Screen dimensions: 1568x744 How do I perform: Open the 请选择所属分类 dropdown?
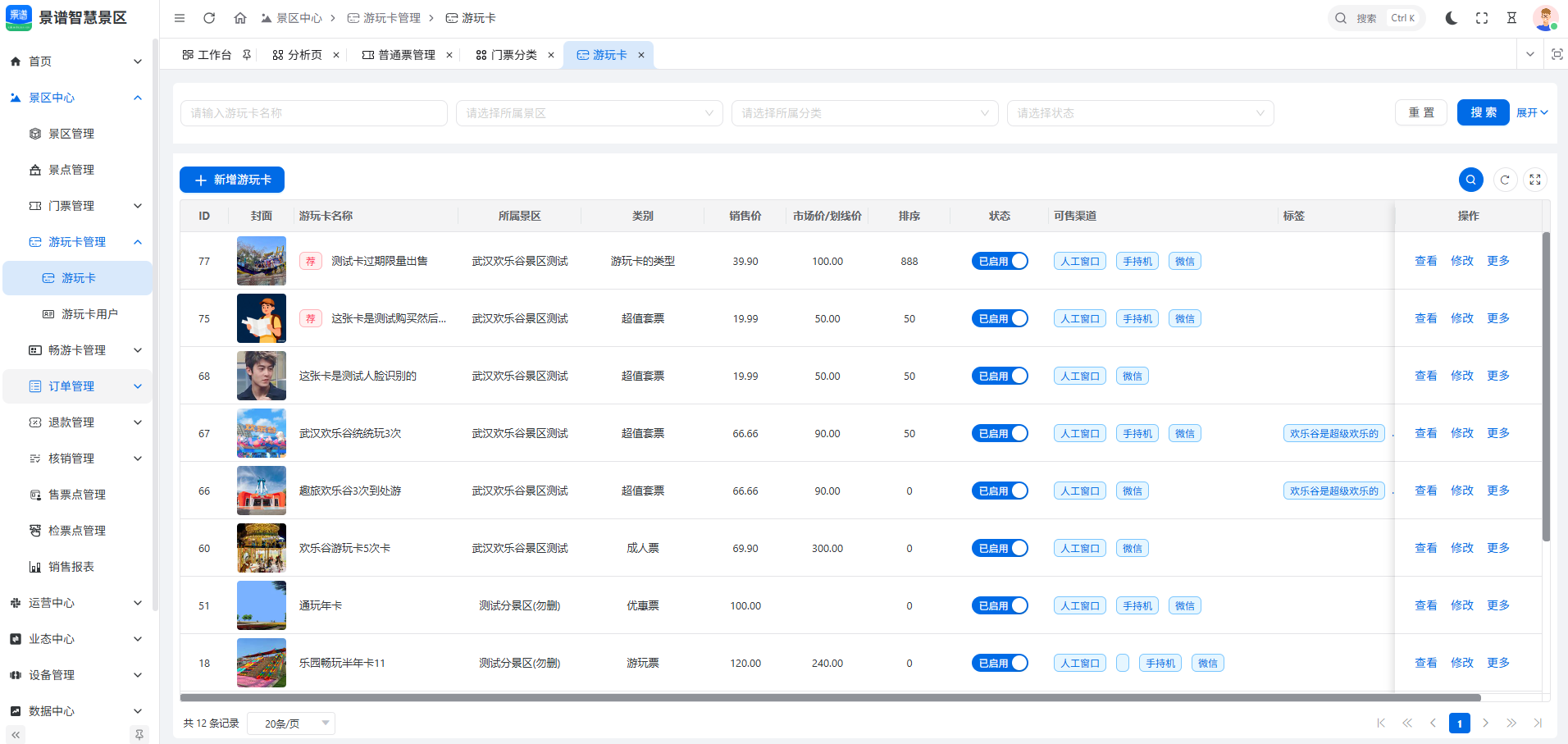pyautogui.click(x=865, y=113)
